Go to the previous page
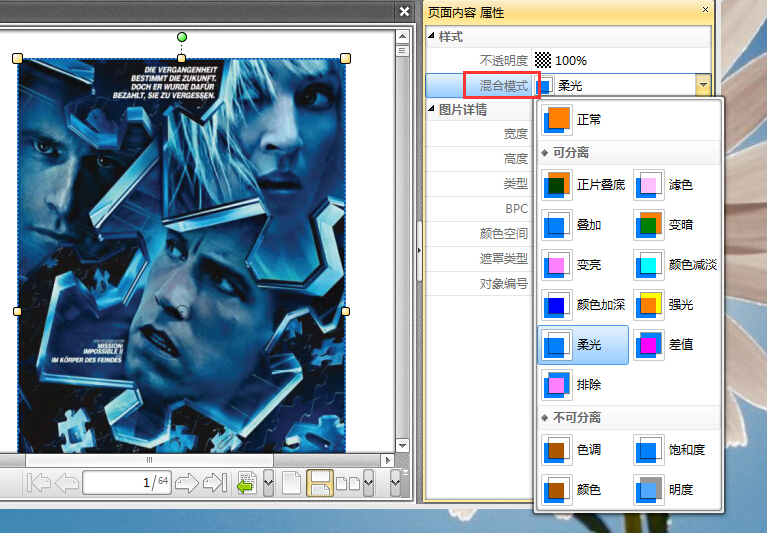Viewport: 767px width, 533px height. [67, 483]
